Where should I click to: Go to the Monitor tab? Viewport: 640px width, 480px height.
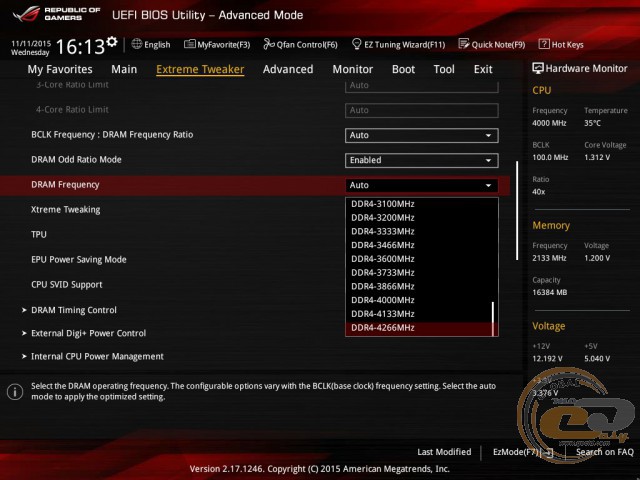pyautogui.click(x=353, y=69)
